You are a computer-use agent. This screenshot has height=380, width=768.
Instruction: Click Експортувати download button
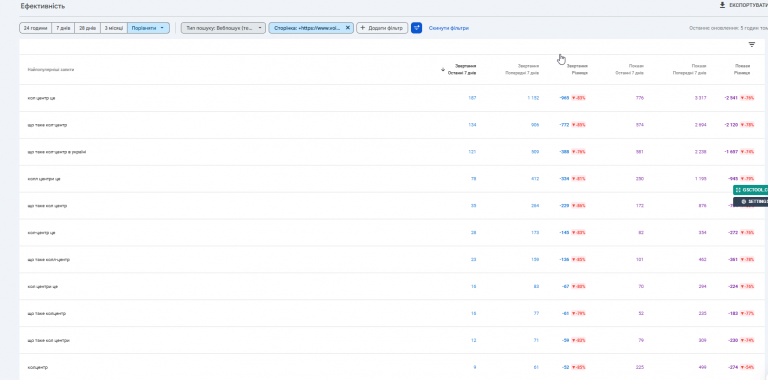(743, 5)
